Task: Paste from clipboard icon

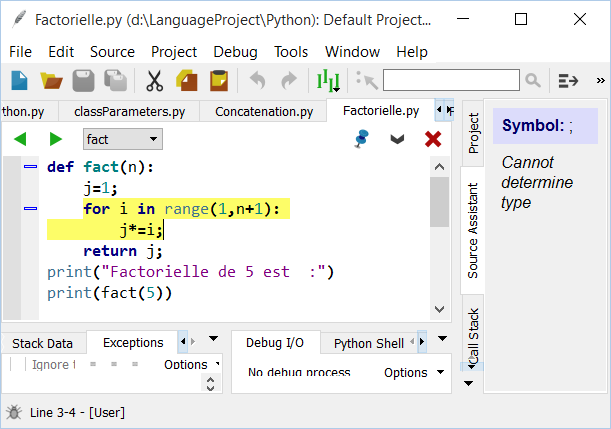Action: pyautogui.click(x=219, y=81)
